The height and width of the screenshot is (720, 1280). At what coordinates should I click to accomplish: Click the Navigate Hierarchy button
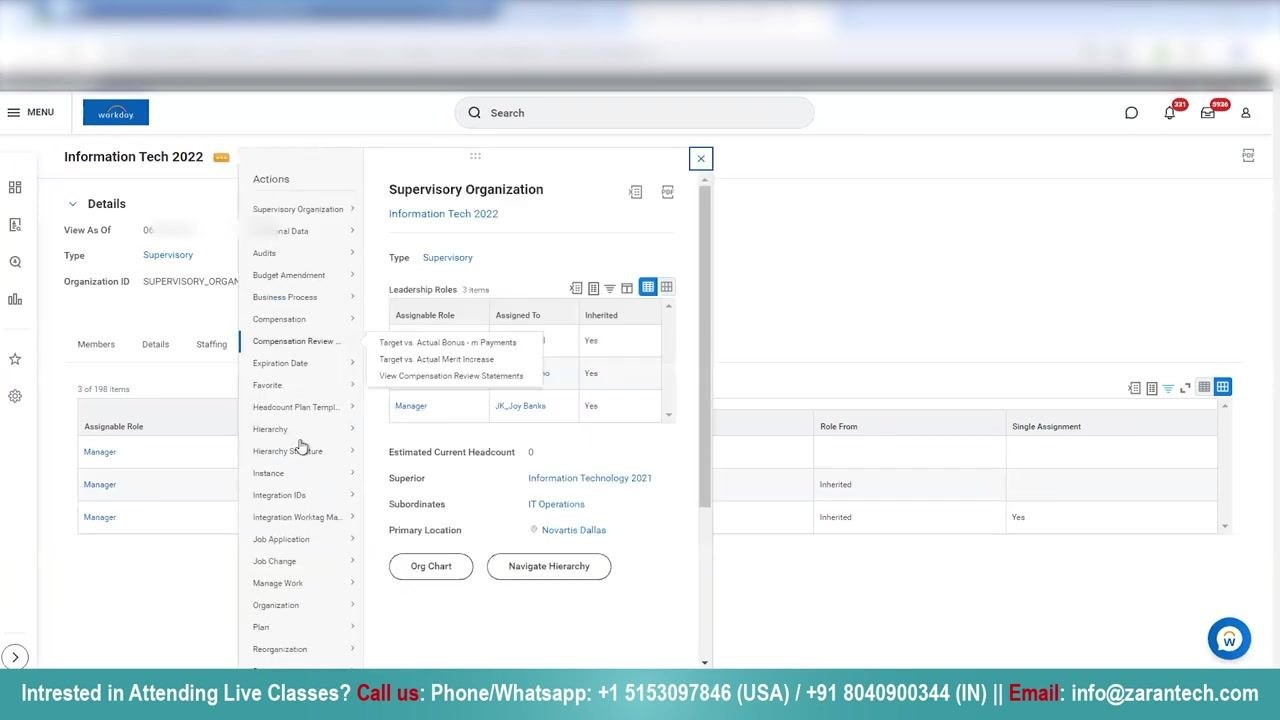(x=549, y=566)
